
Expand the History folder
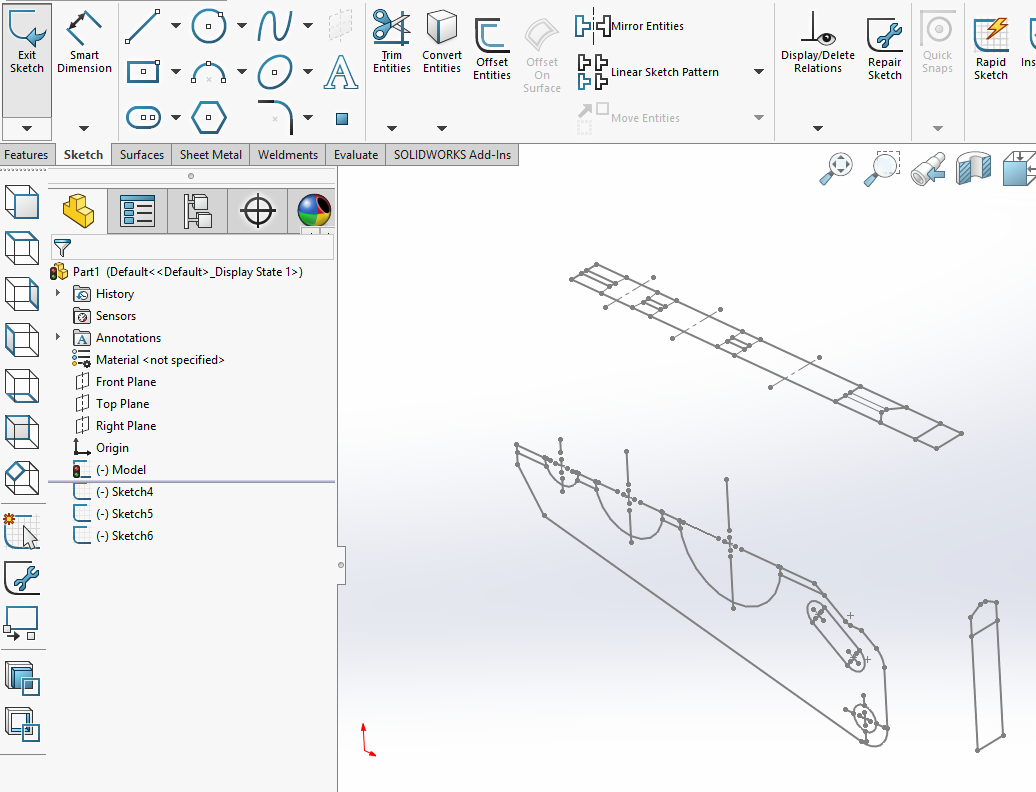(58, 293)
